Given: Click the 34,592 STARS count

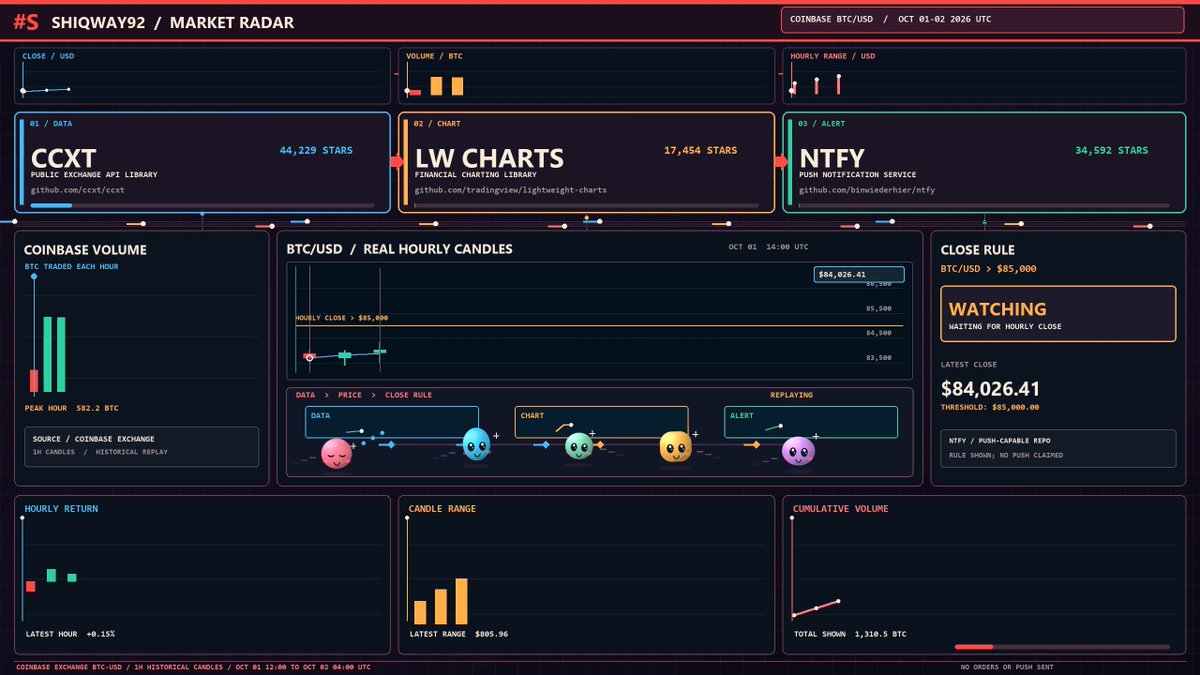Looking at the screenshot, I should [x=1112, y=151].
